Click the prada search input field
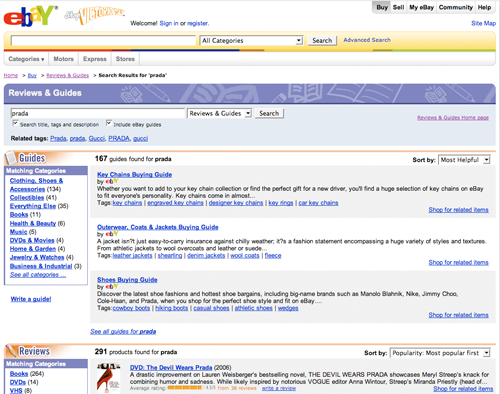Image resolution: width=500 pixels, height=394 pixels. coord(98,113)
